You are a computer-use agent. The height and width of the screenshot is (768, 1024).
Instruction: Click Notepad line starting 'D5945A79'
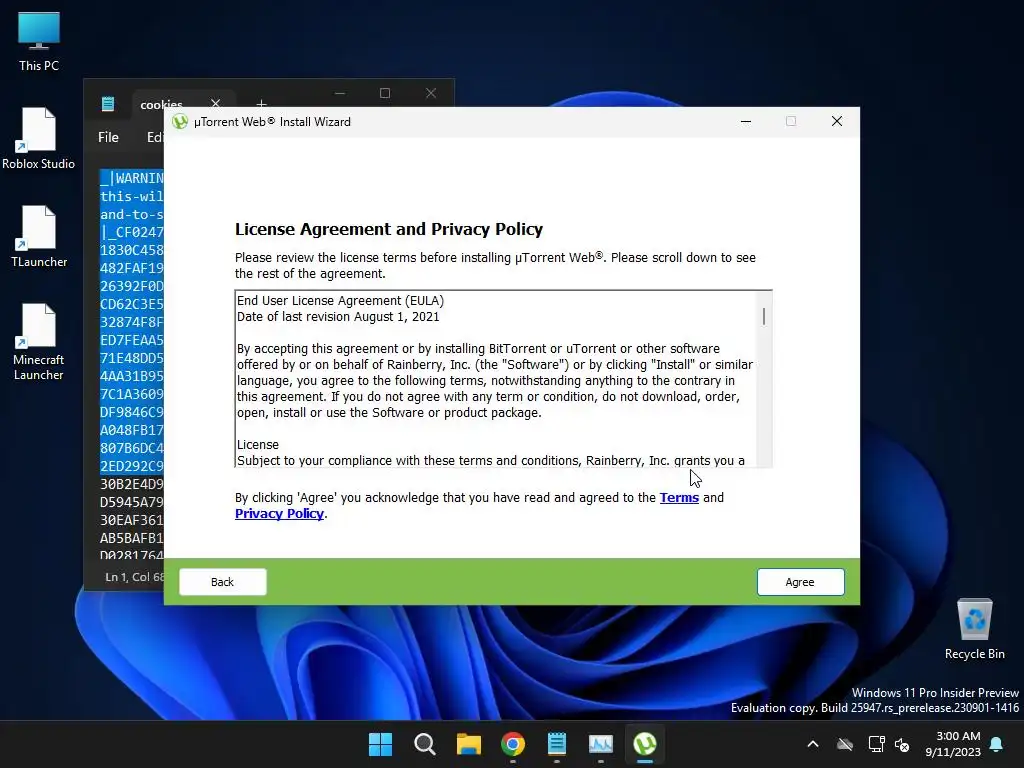coord(132,502)
